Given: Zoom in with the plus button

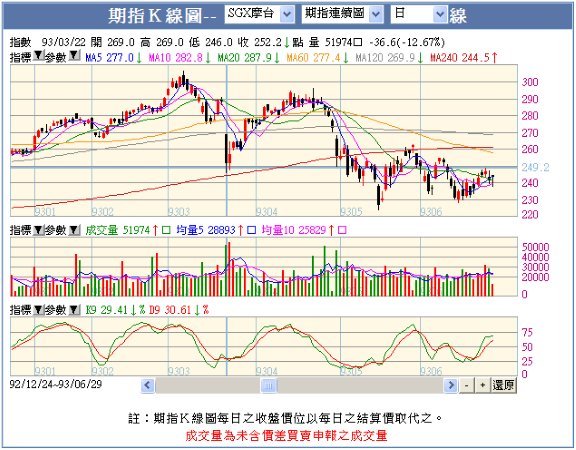Looking at the screenshot, I should click(x=482, y=385).
